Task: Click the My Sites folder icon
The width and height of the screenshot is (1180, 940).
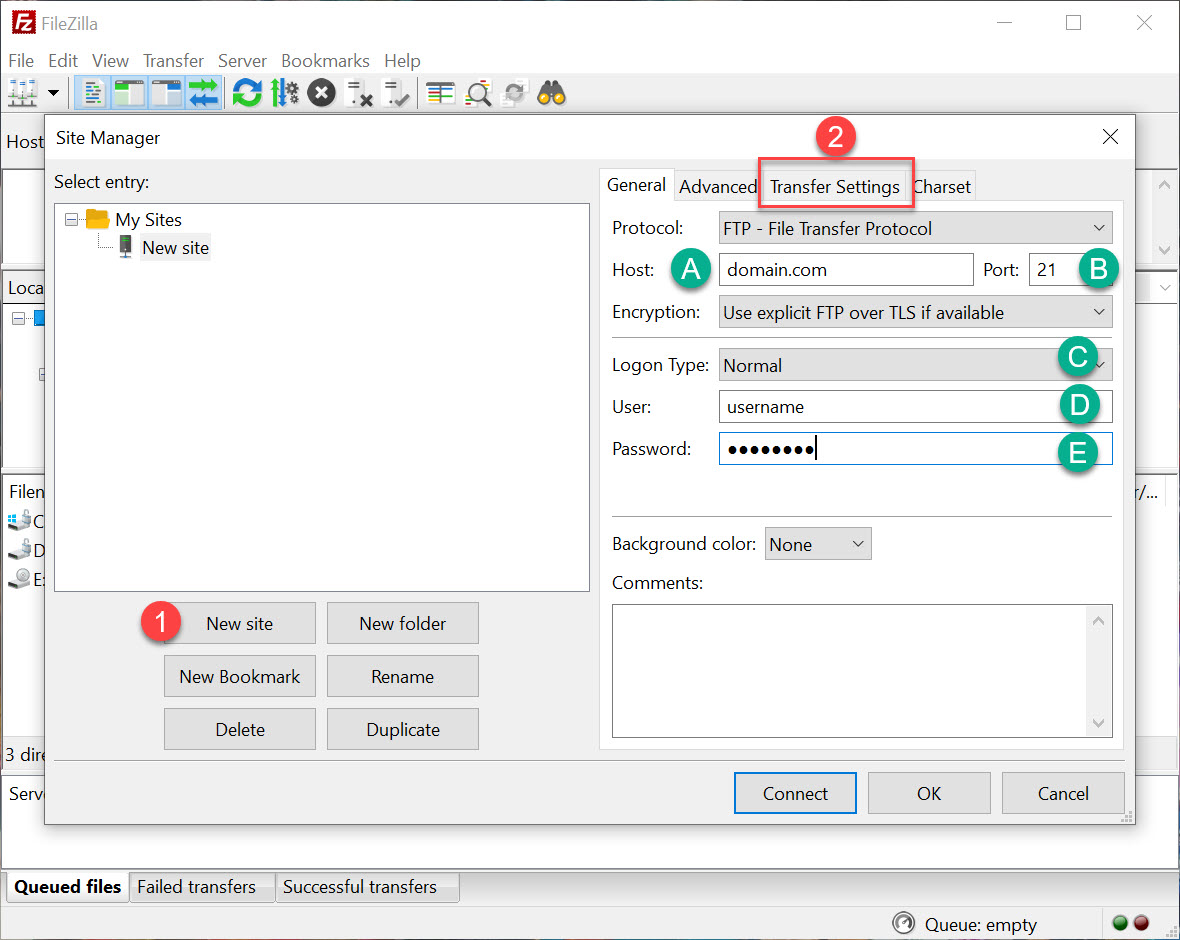Action: pos(98,219)
